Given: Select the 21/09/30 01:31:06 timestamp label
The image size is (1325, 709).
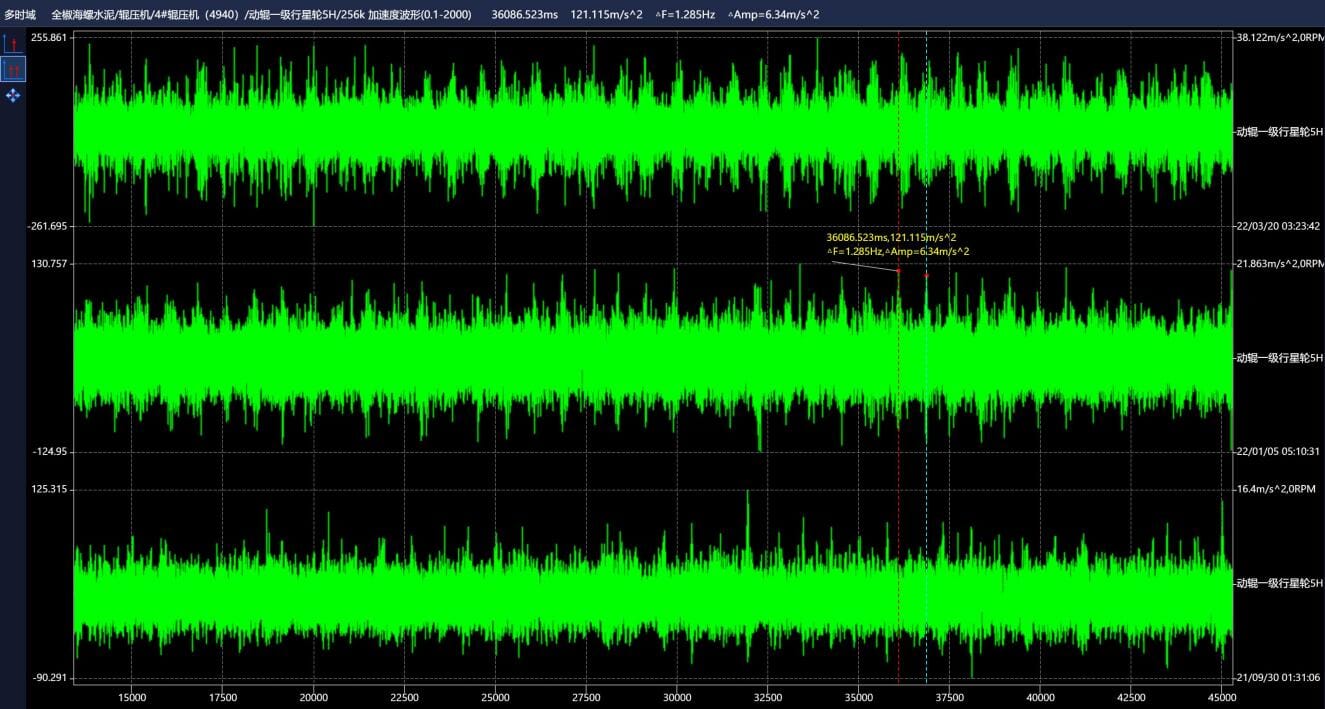Looking at the screenshot, I should [1279, 677].
